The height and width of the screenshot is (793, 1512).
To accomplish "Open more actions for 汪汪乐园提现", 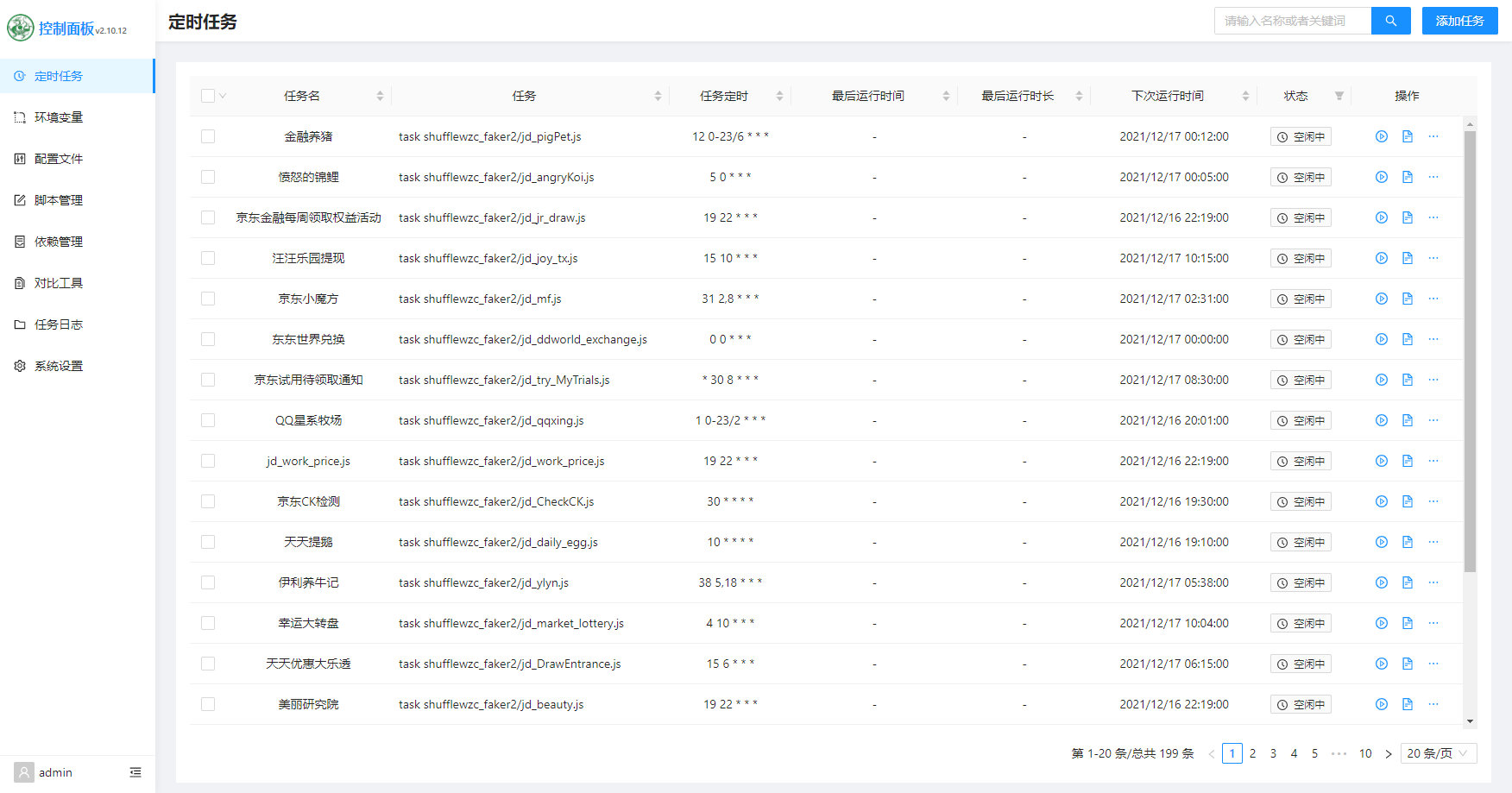I will click(x=1433, y=258).
